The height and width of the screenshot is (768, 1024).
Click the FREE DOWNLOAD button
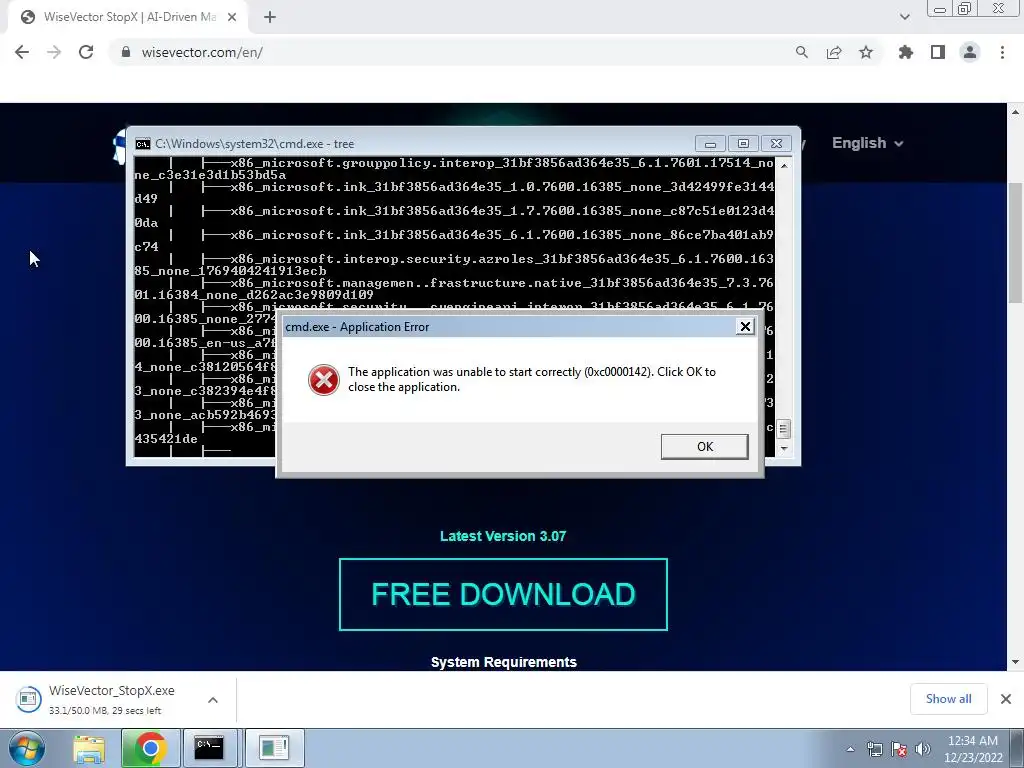504,594
